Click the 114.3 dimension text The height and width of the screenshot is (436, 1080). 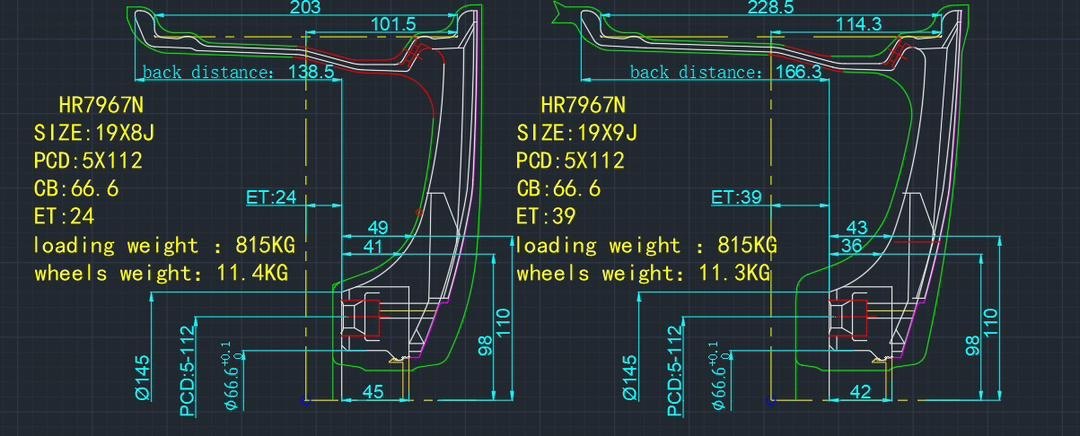[859, 24]
